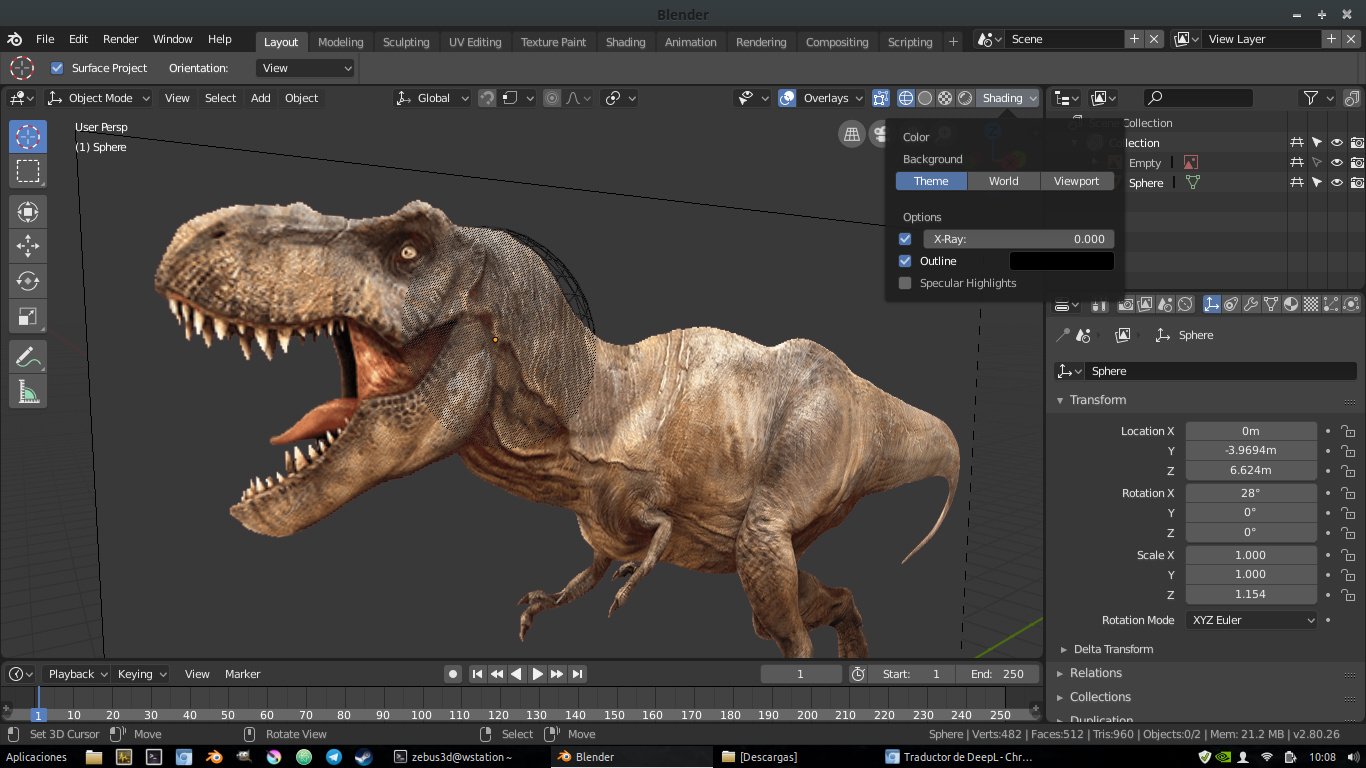
Task: Open the Physics properties tab
Action: [1350, 304]
